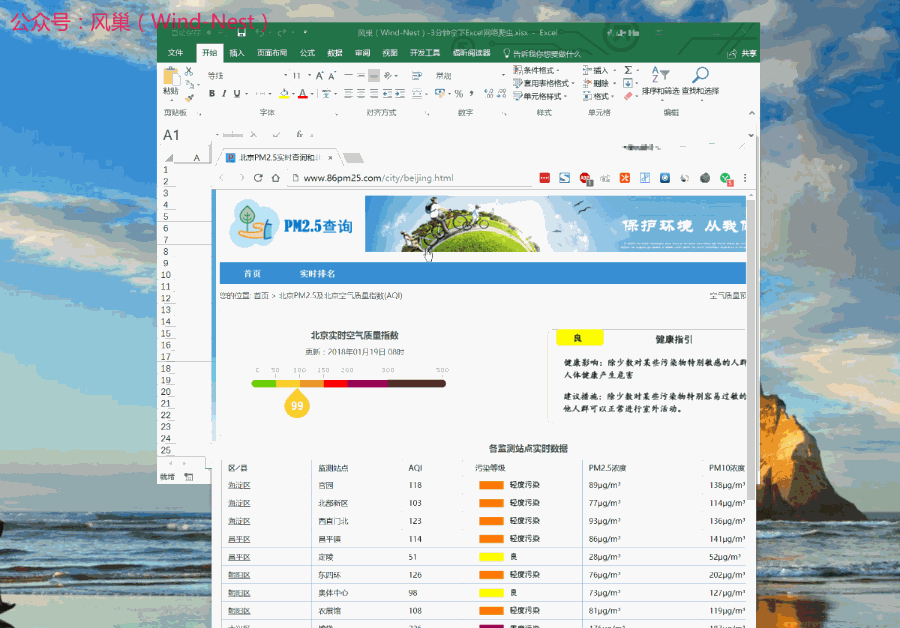Toggle Bold formatting

[x=212, y=94]
